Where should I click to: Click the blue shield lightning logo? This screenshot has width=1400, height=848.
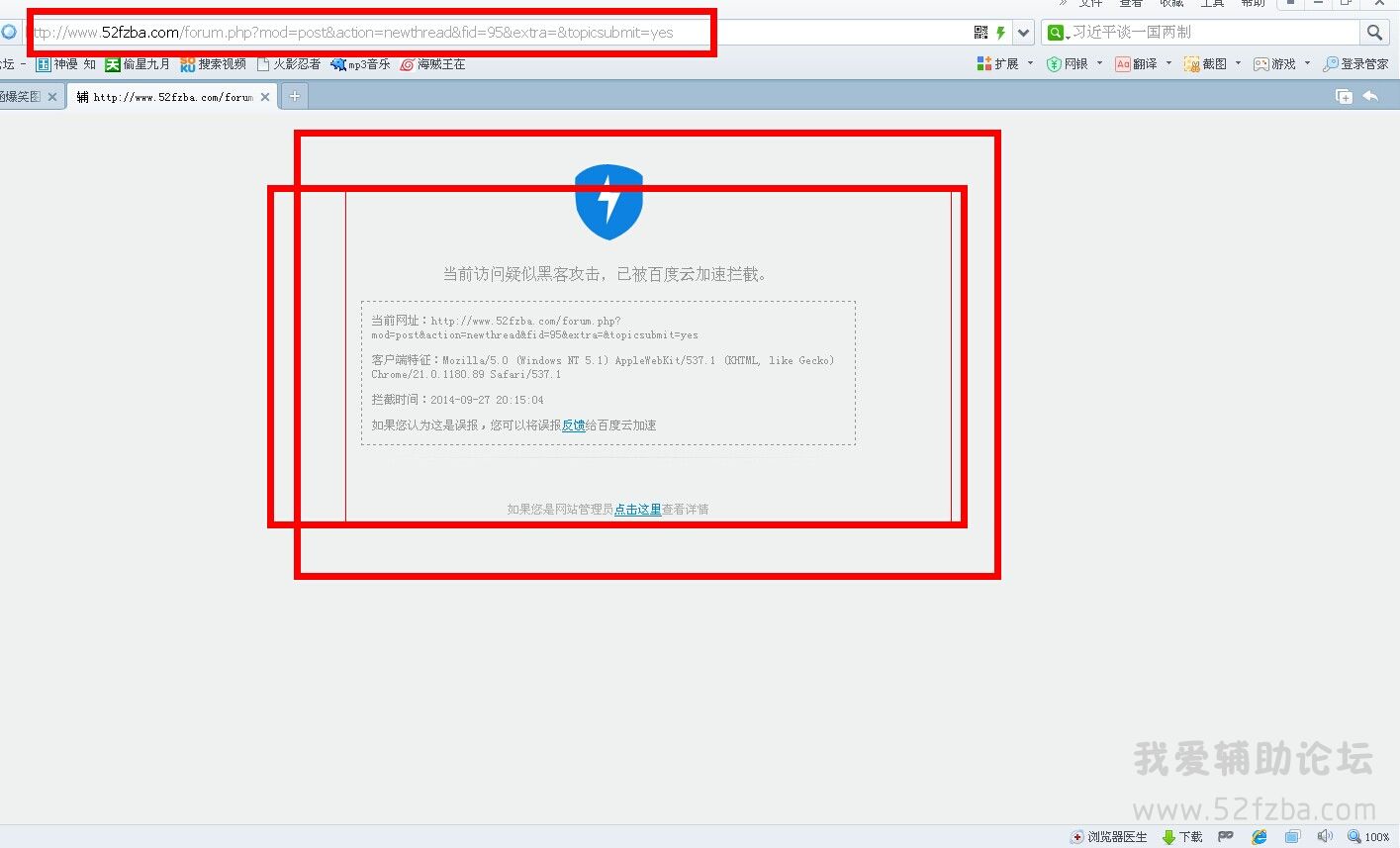coord(609,202)
